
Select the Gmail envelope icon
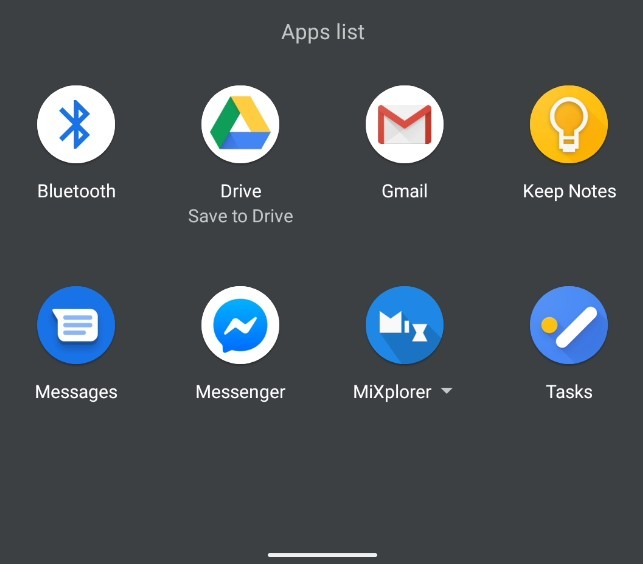tap(405, 124)
